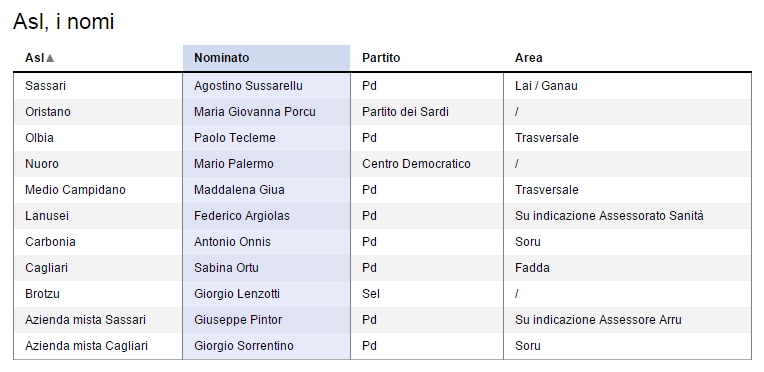This screenshot has width=764, height=372.
Task: Click Su indicazione Assessore Arru cell
Action: [627, 320]
